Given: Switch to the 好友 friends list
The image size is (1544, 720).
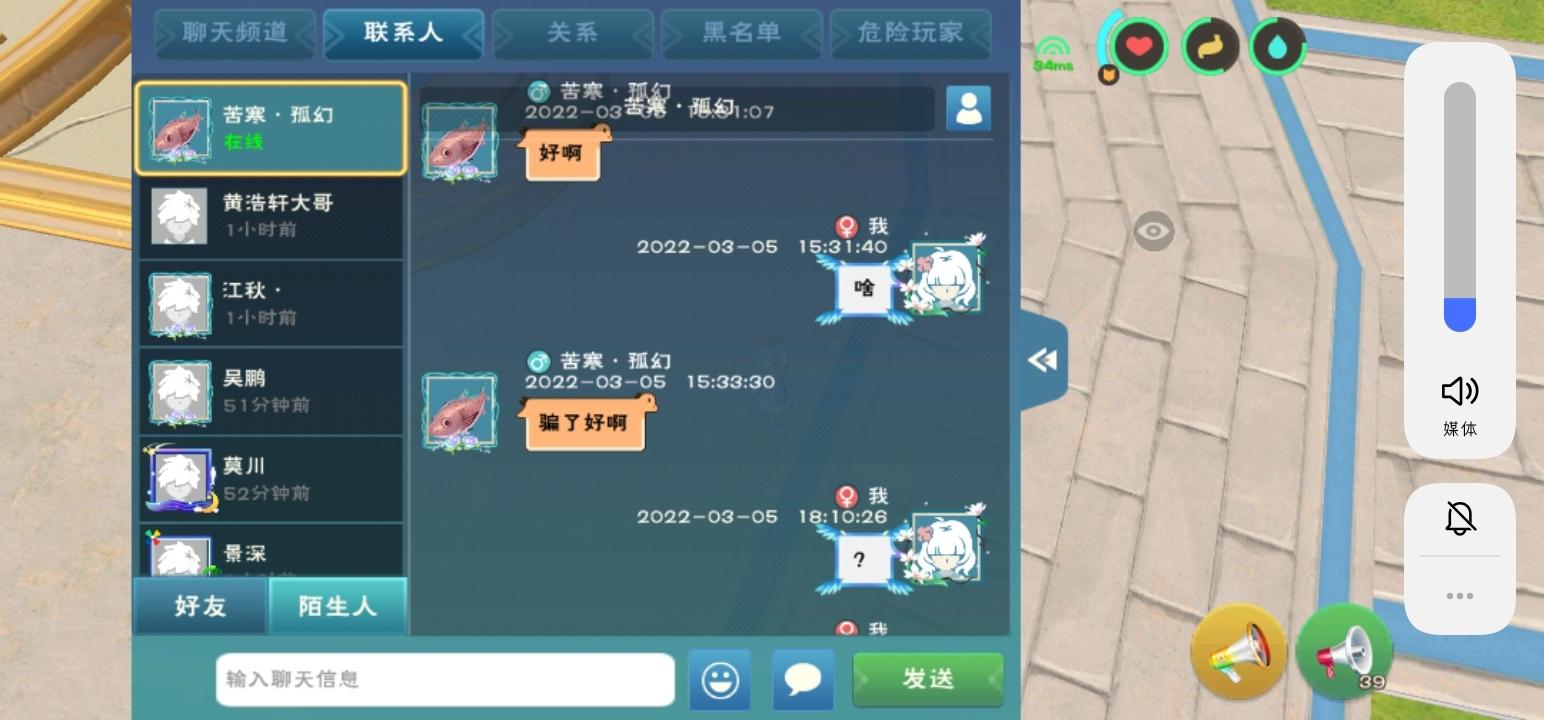Looking at the screenshot, I should 201,606.
